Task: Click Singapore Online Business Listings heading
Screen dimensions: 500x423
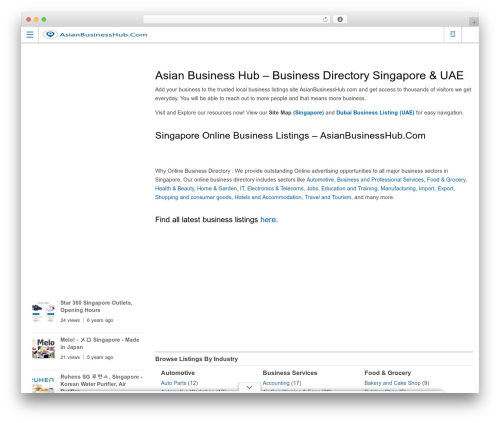Action: pyautogui.click(x=290, y=136)
